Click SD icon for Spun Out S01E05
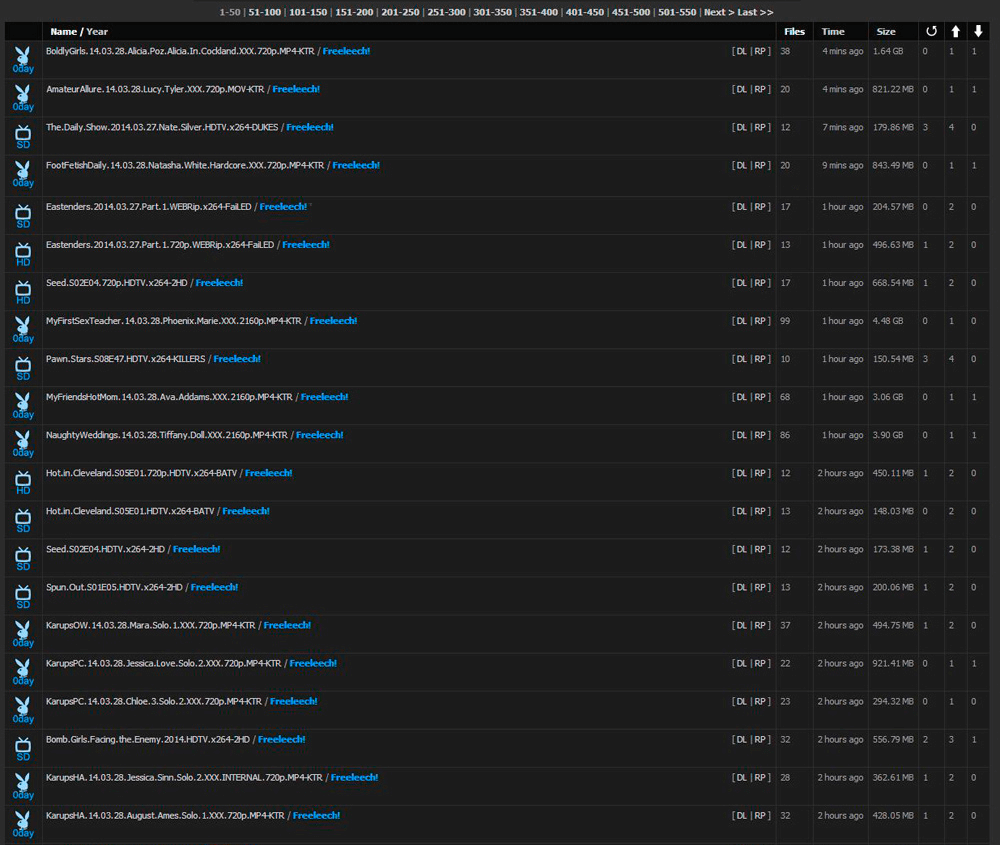 coord(23,596)
